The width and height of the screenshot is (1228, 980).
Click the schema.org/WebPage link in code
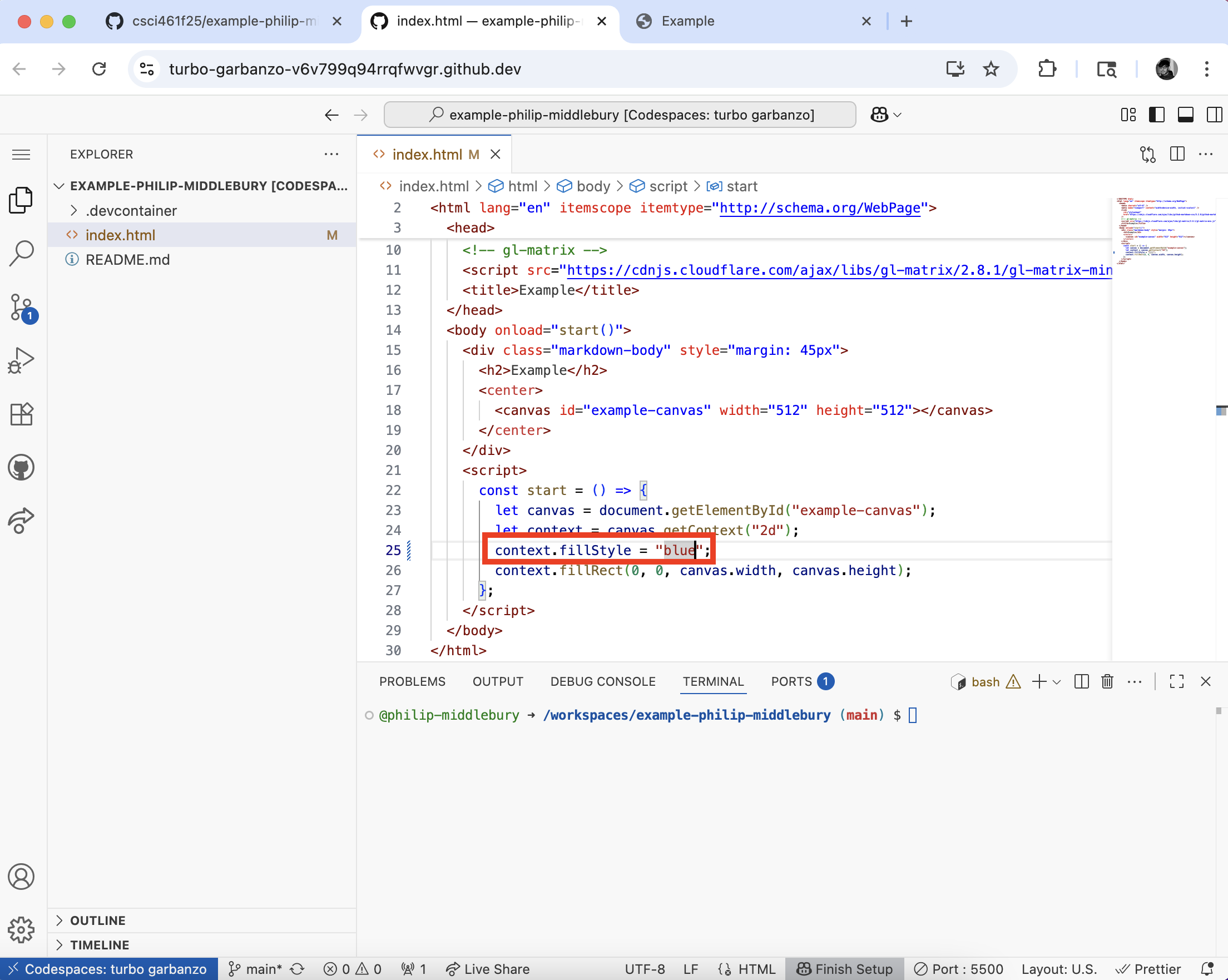[x=820, y=208]
